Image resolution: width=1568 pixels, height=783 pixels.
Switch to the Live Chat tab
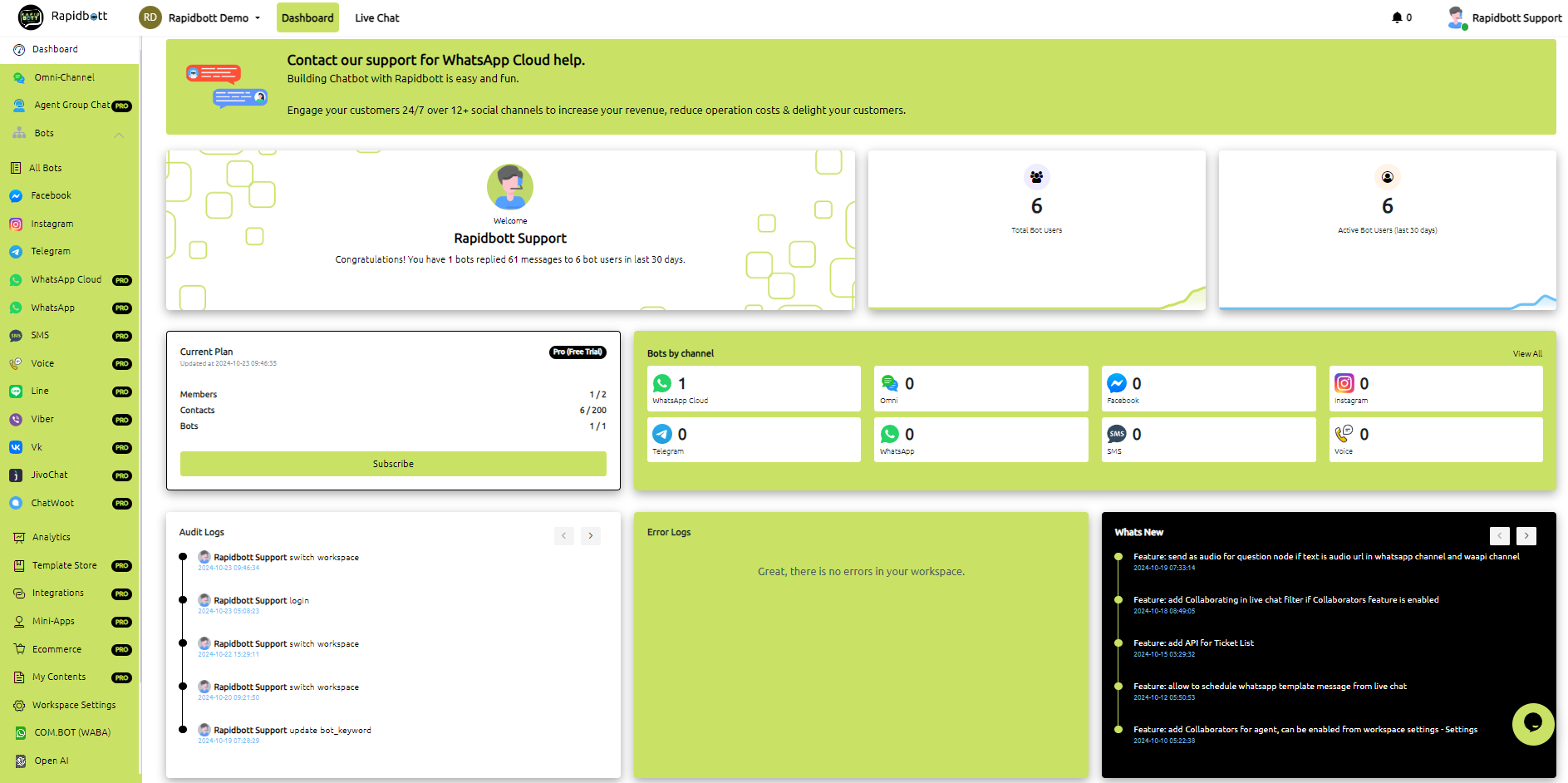pyautogui.click(x=377, y=17)
